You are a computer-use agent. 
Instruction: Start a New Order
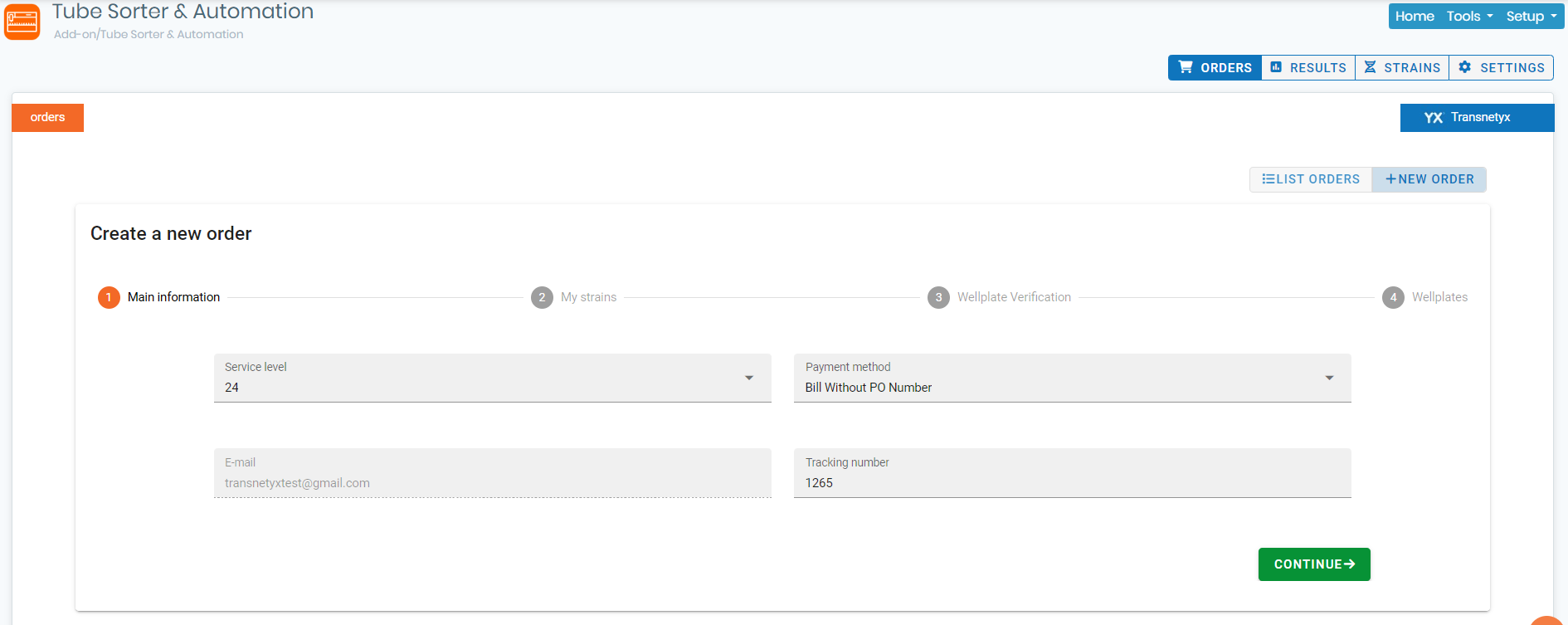coord(1429,179)
